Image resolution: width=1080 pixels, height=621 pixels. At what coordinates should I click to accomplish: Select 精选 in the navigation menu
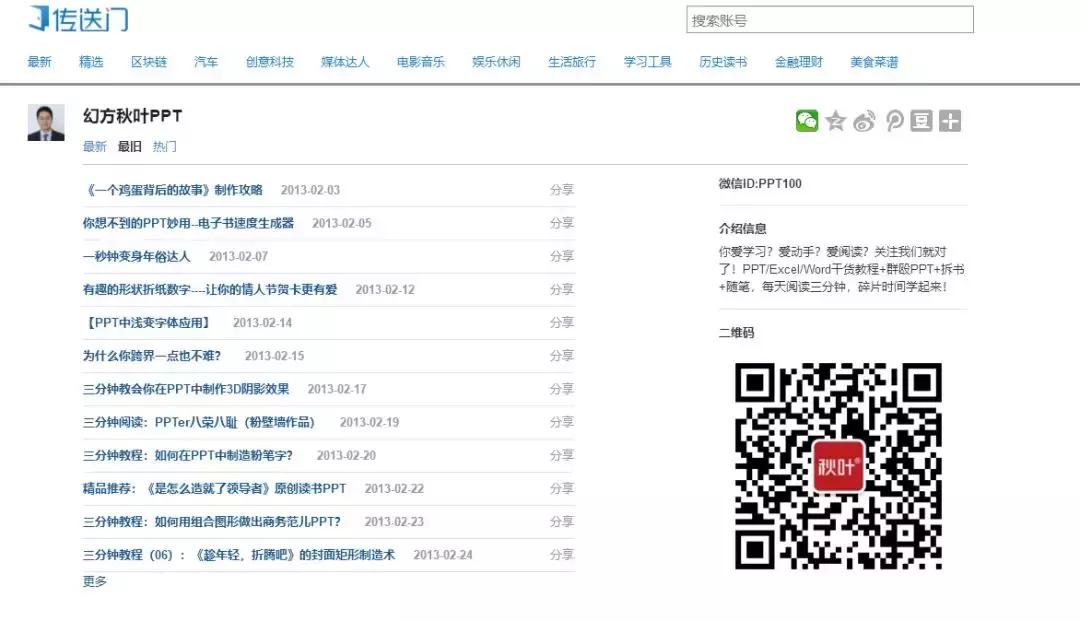[92, 61]
